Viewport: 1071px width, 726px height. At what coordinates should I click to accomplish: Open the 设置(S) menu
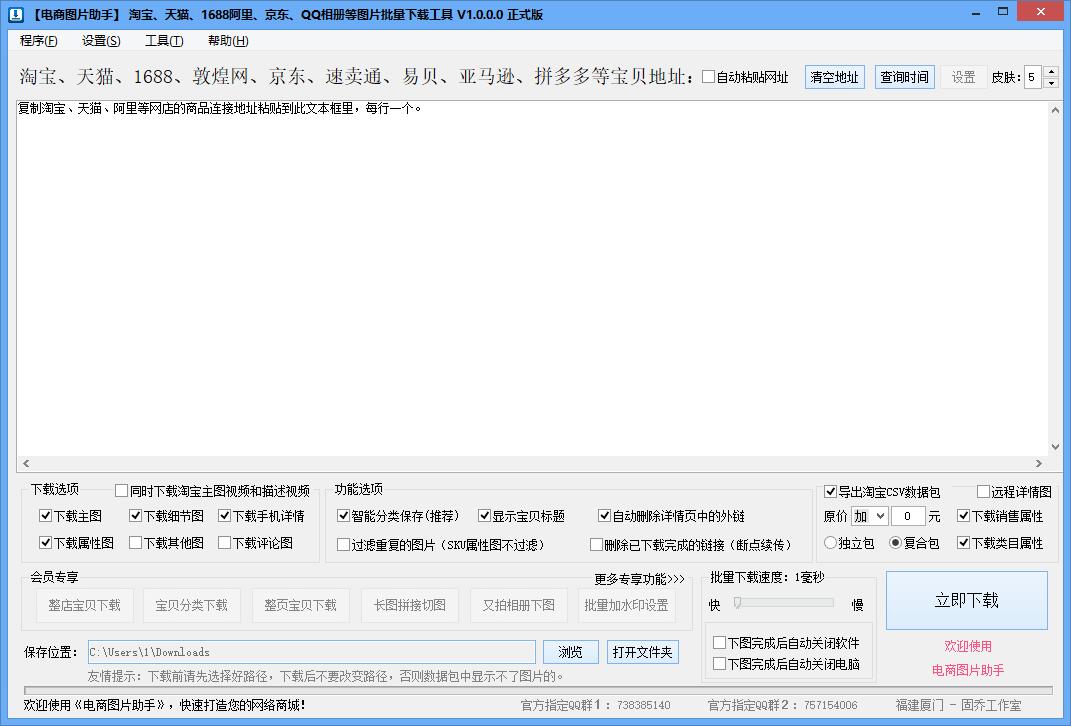coord(100,41)
